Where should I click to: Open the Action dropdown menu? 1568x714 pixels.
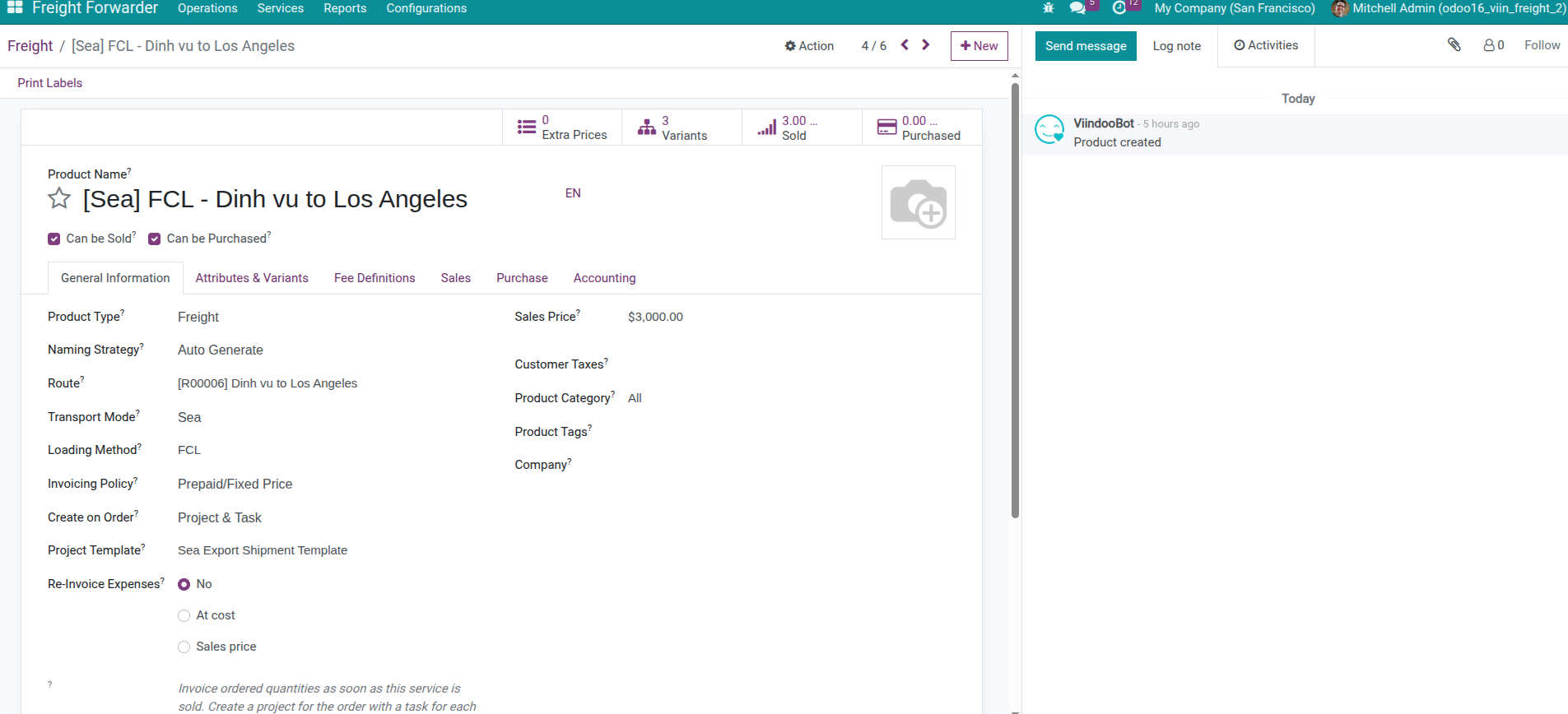(809, 46)
